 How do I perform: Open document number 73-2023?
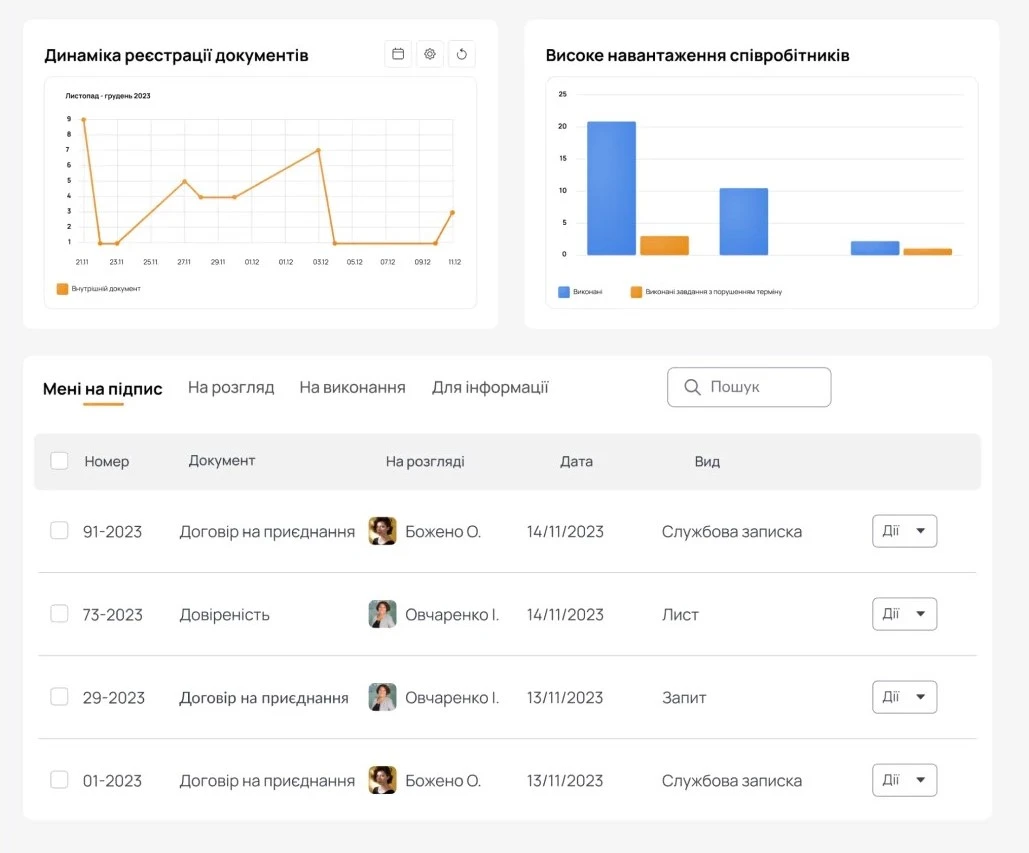[x=112, y=615]
